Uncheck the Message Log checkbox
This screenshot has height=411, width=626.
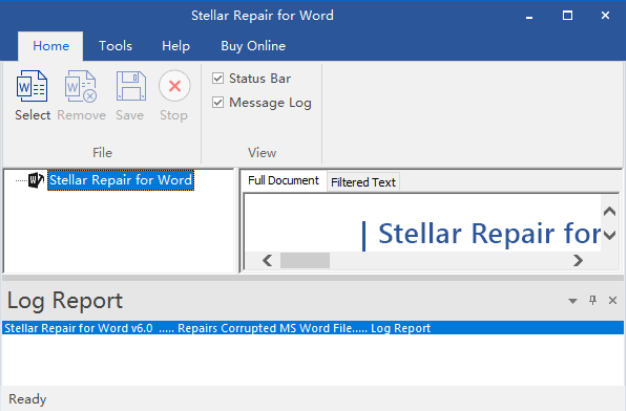pyautogui.click(x=219, y=102)
